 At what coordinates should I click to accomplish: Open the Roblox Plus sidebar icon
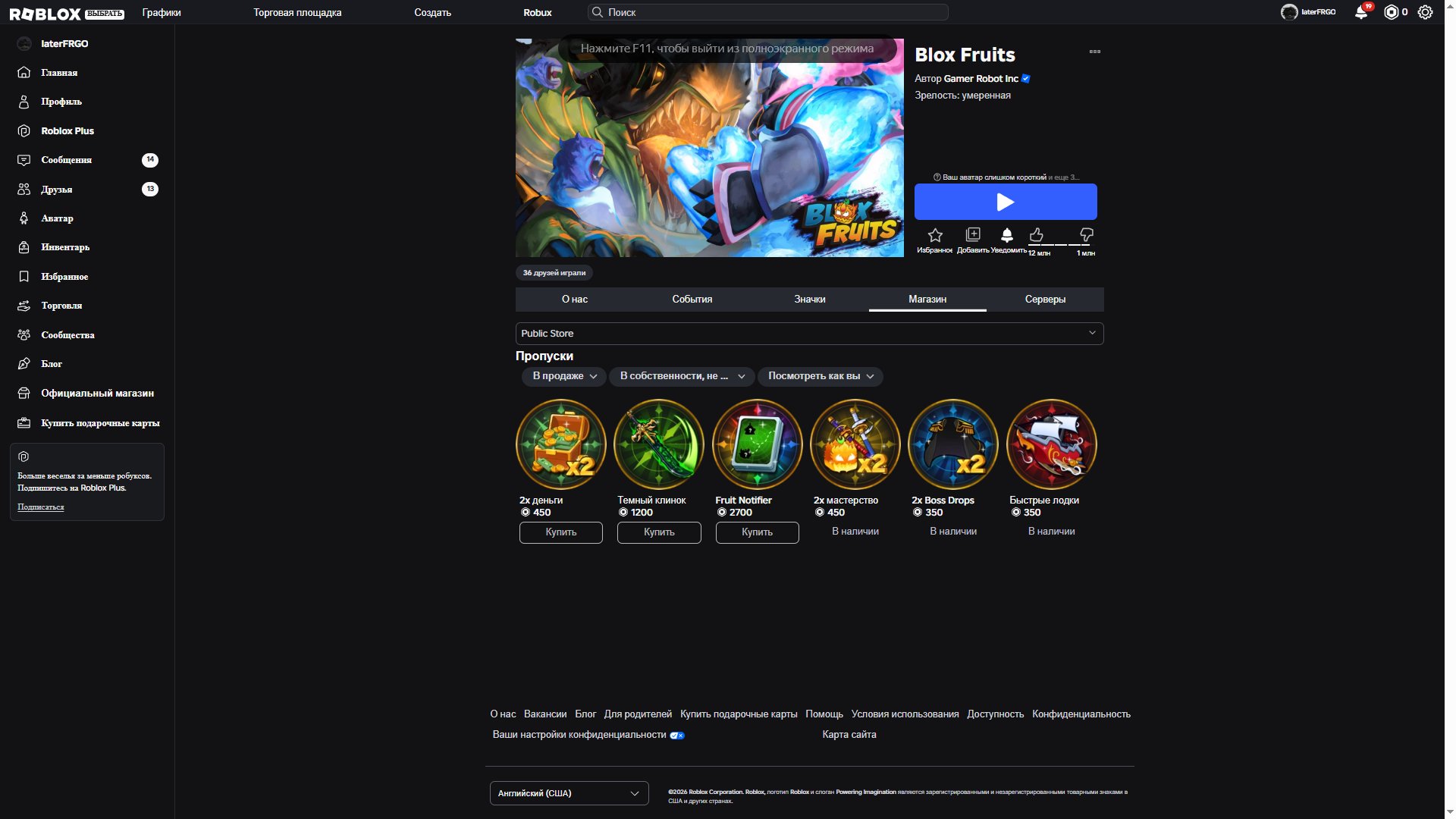click(24, 131)
